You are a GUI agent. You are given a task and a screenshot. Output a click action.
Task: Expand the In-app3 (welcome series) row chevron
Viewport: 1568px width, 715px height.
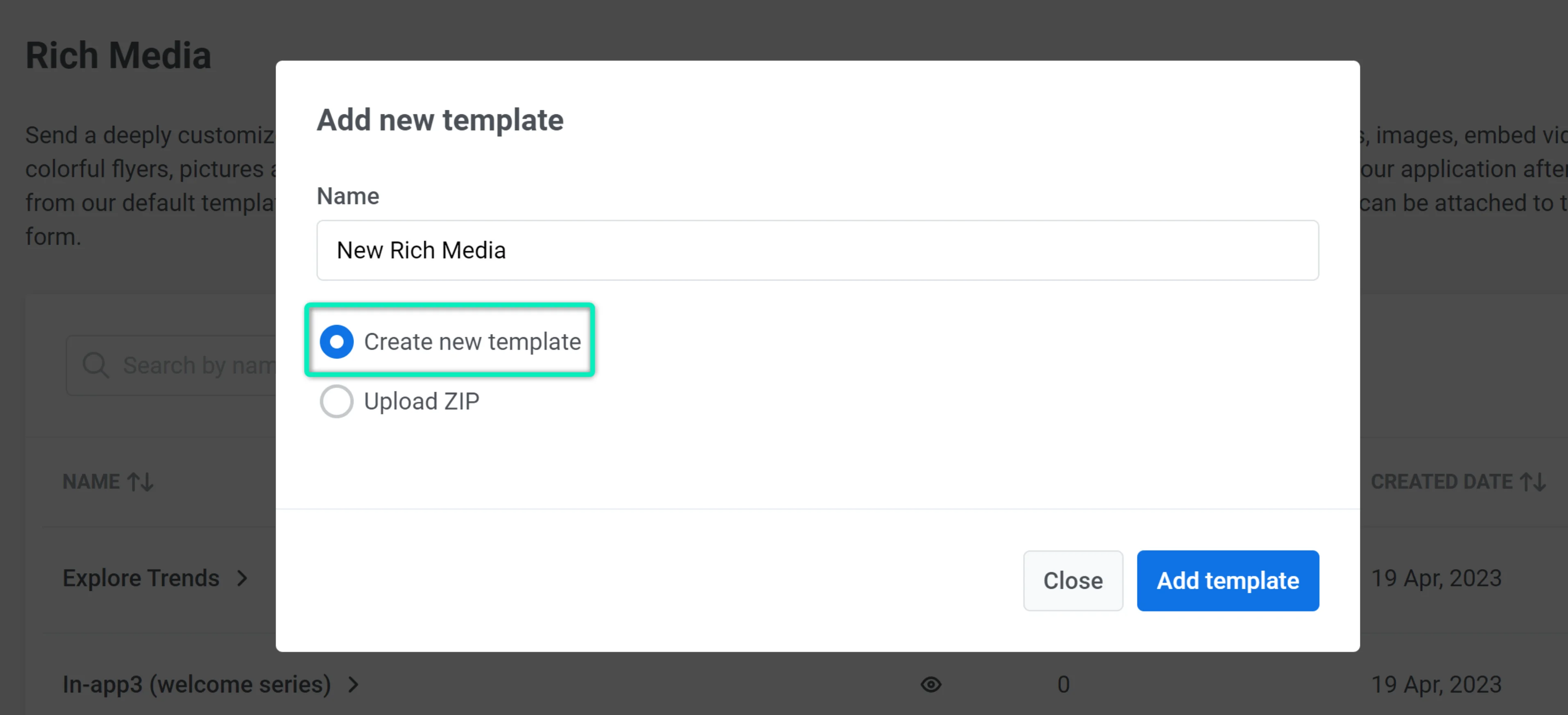(x=353, y=685)
